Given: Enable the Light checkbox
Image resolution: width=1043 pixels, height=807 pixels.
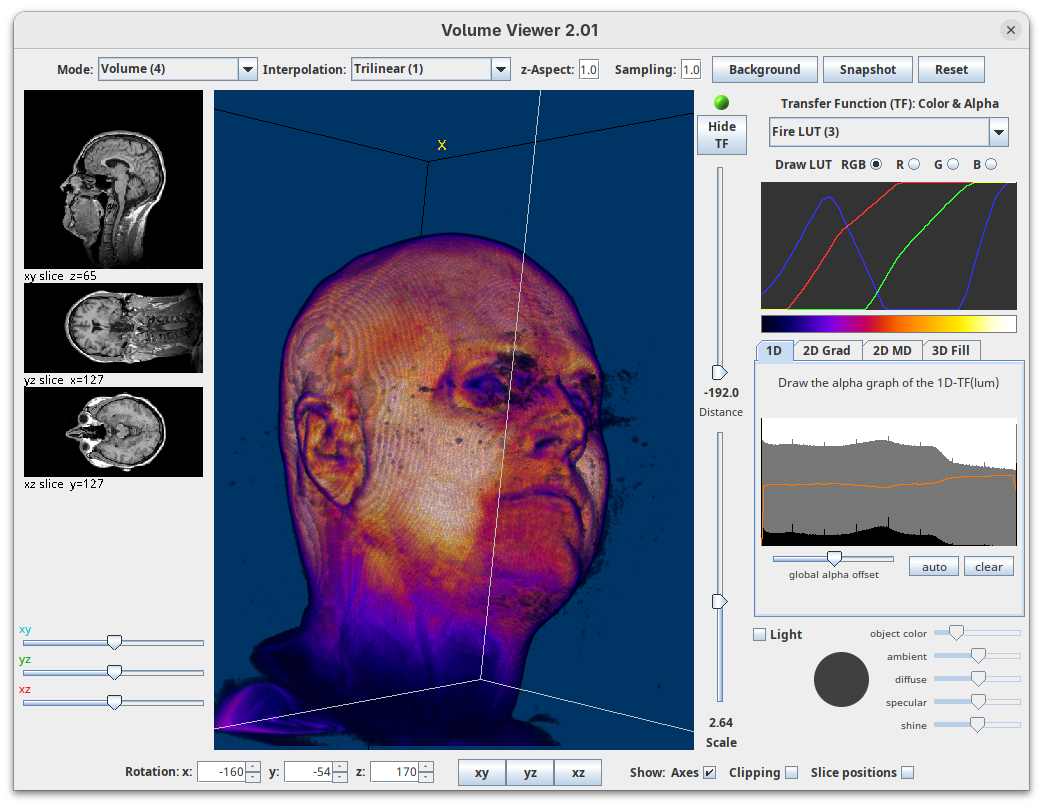Looking at the screenshot, I should click(760, 634).
